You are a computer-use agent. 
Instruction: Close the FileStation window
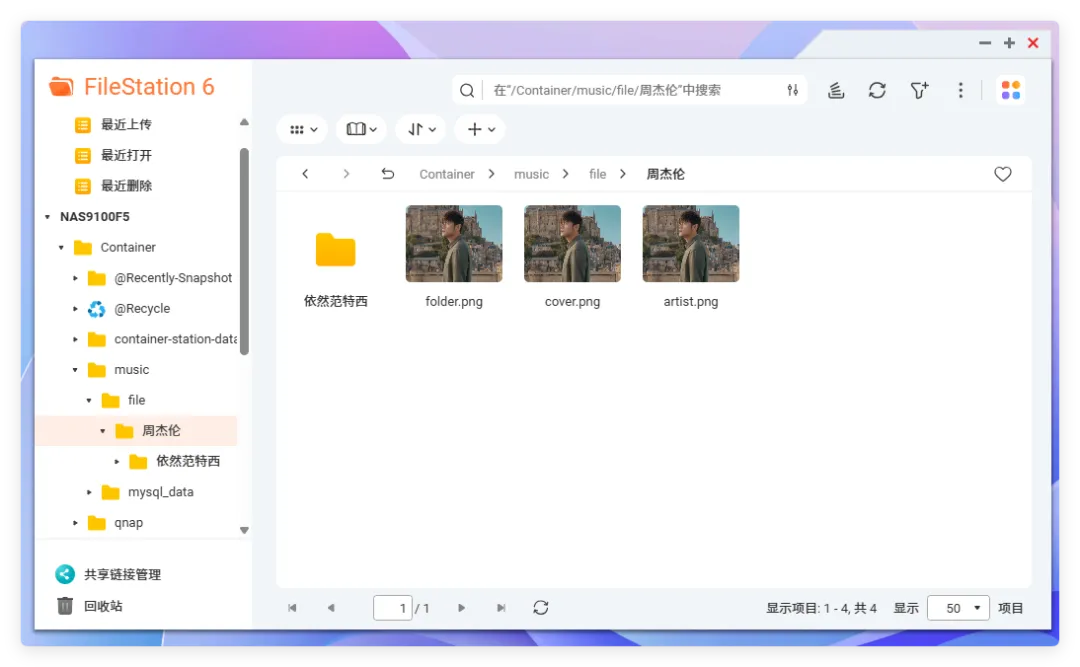click(1033, 43)
